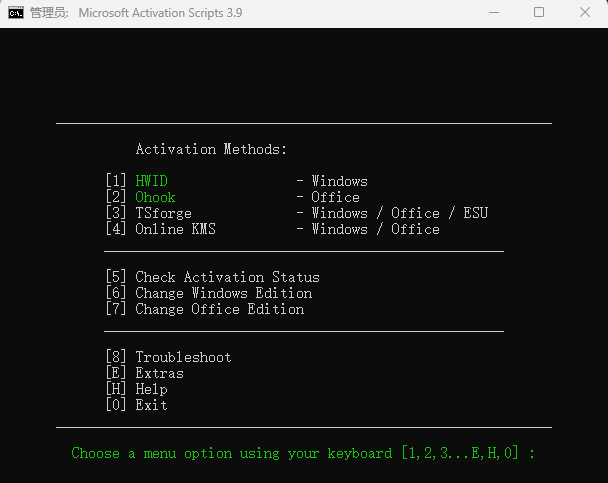Click the '[8]' bracket before Troubleshoot
This screenshot has width=608, height=483.
tap(116, 357)
